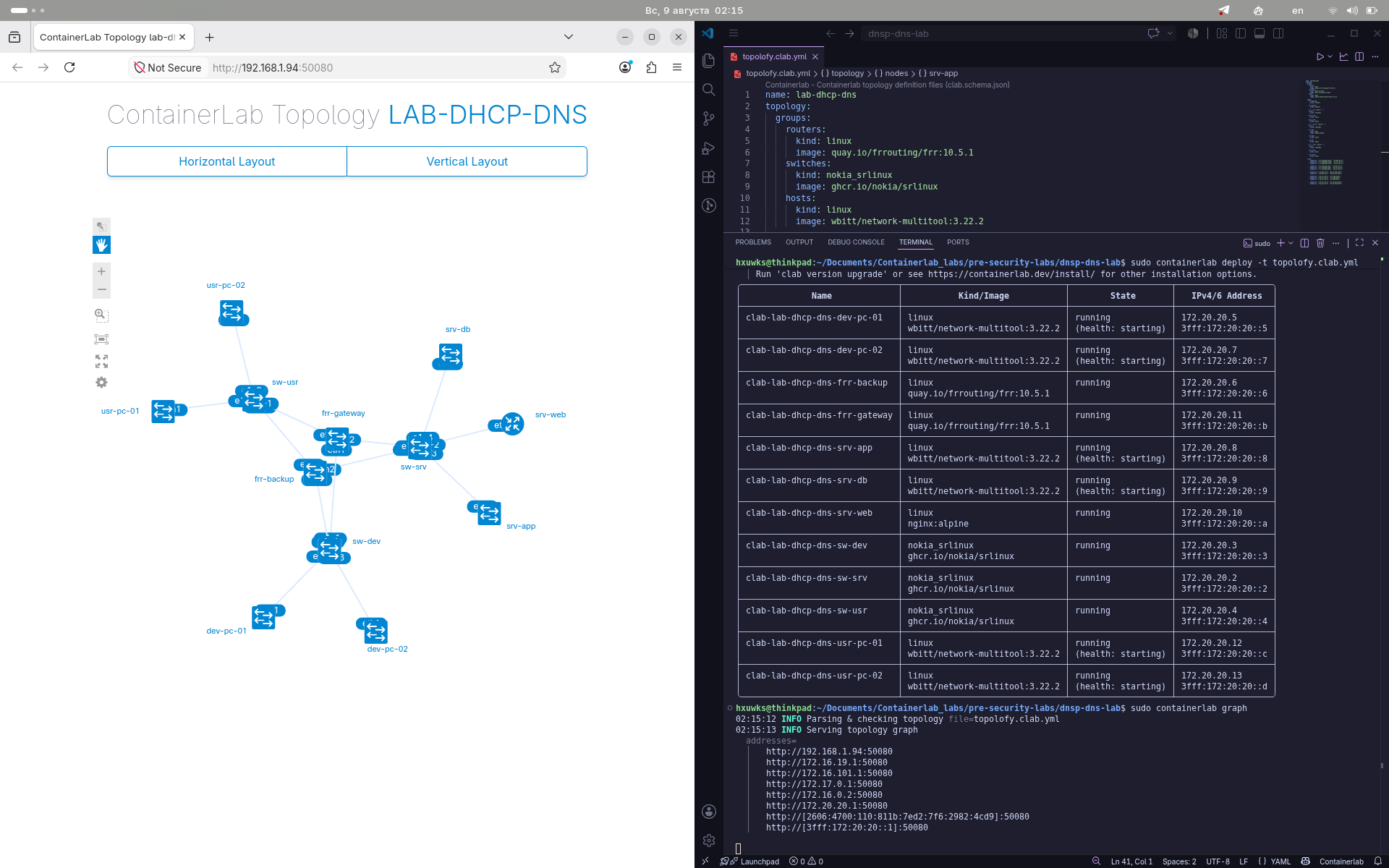The height and width of the screenshot is (868, 1389).
Task: Switch to the PORTS panel tab
Action: (x=958, y=242)
